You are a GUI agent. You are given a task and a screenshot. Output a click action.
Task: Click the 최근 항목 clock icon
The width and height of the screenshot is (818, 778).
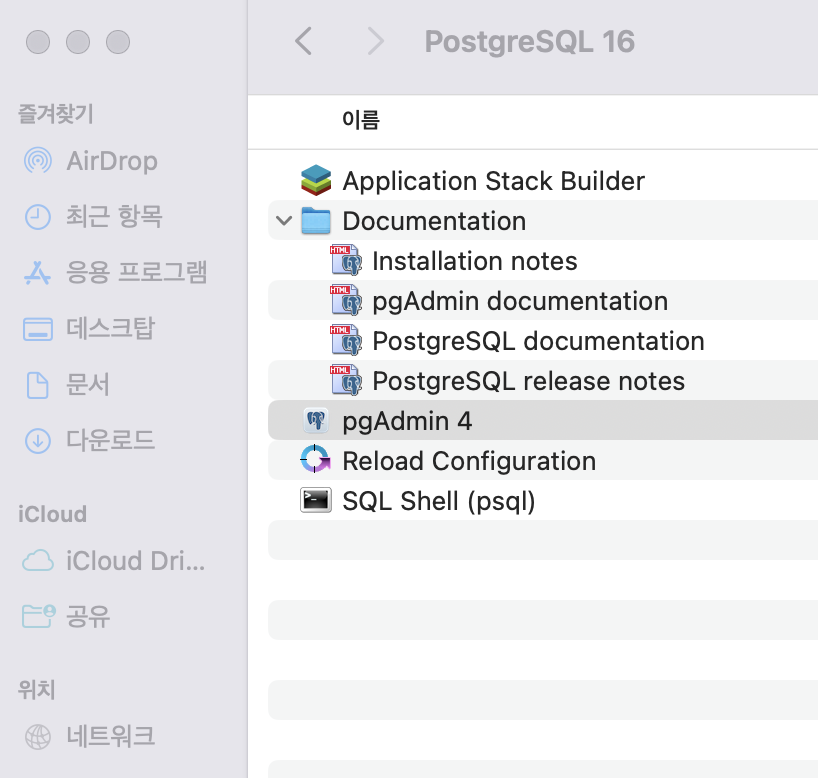click(x=38, y=217)
